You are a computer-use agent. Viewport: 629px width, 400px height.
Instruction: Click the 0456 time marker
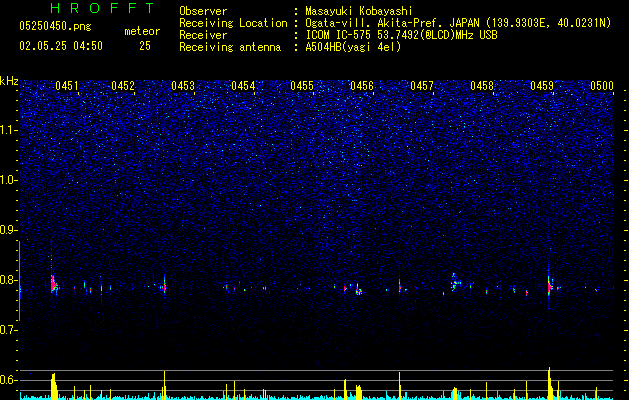pyautogui.click(x=362, y=86)
